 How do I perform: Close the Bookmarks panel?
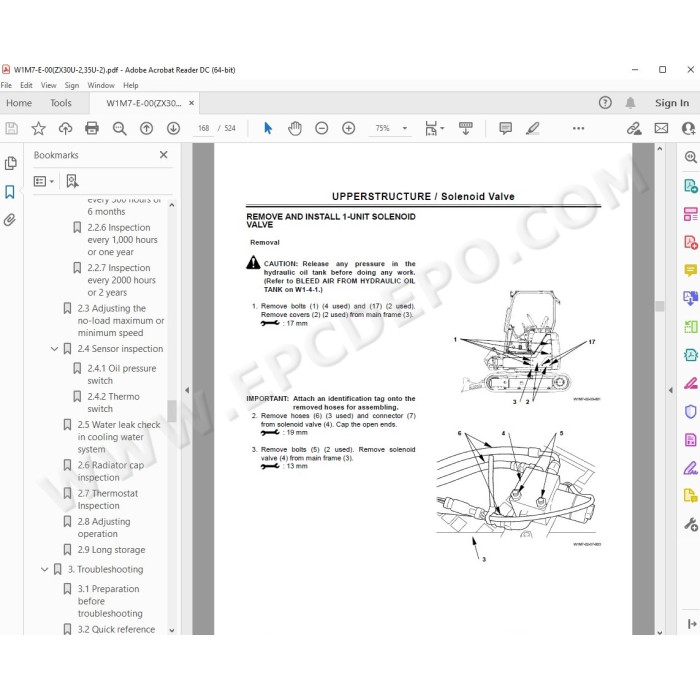(163, 155)
